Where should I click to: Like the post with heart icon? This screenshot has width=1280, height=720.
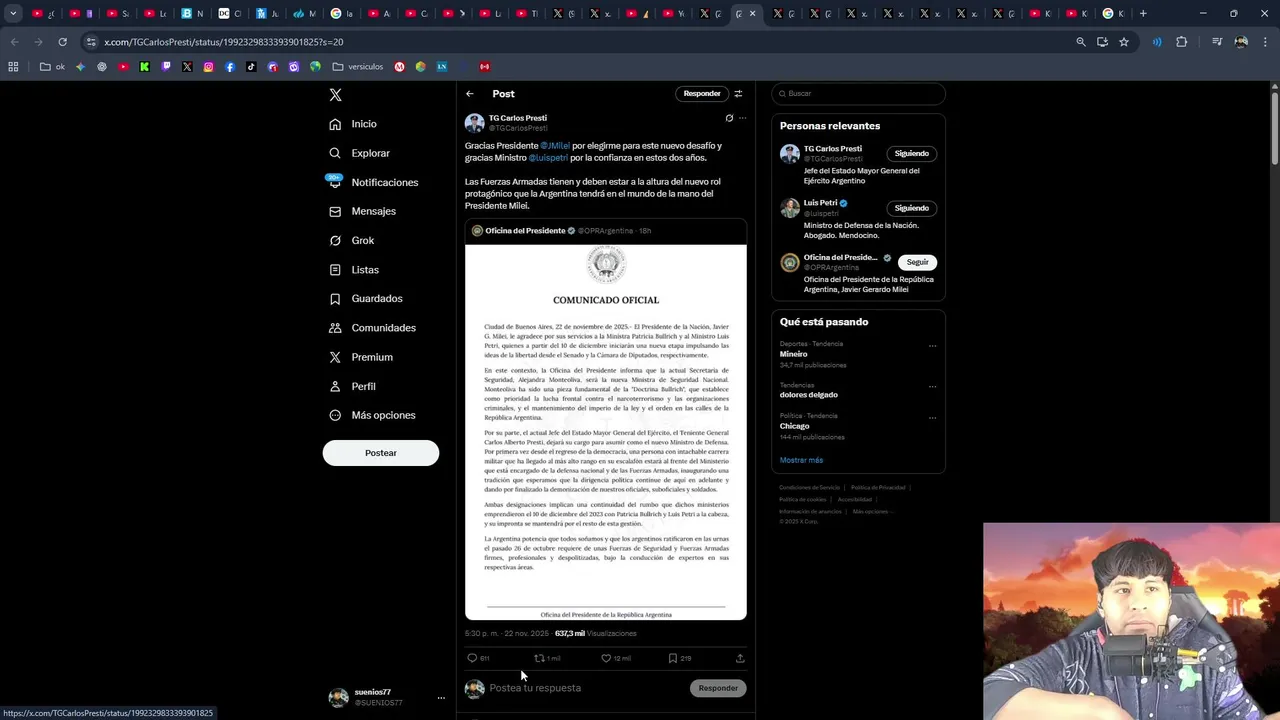pyautogui.click(x=606, y=658)
